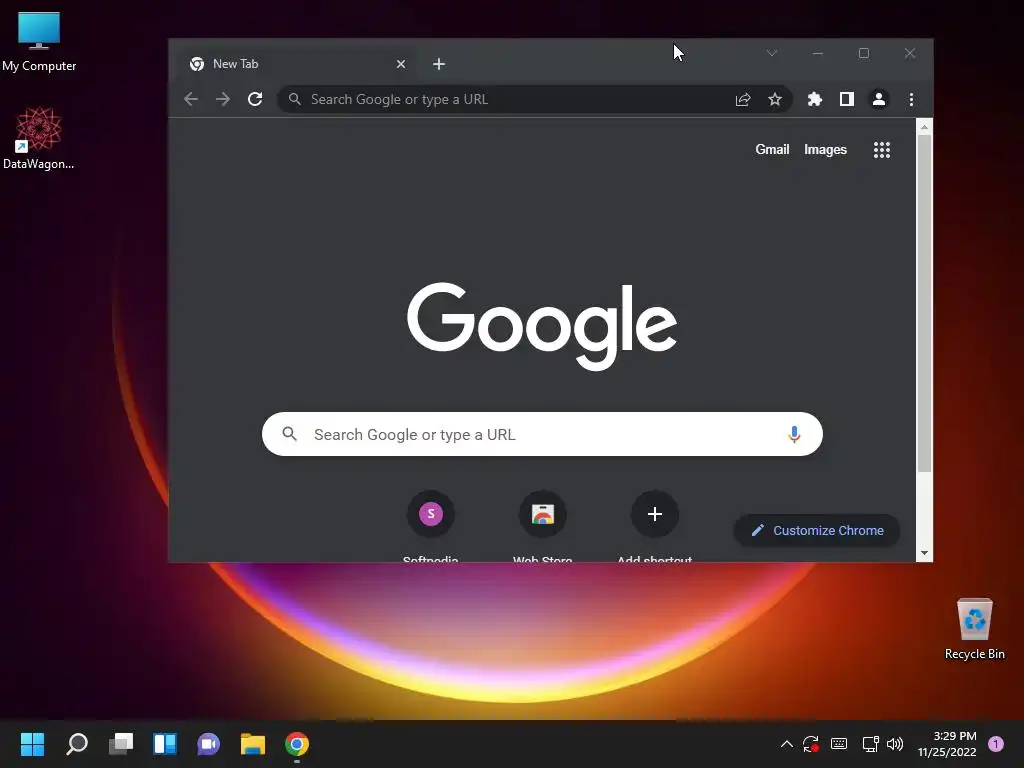Viewport: 1024px width, 768px height.
Task: Select the My Computer desktop icon
Action: click(x=39, y=42)
